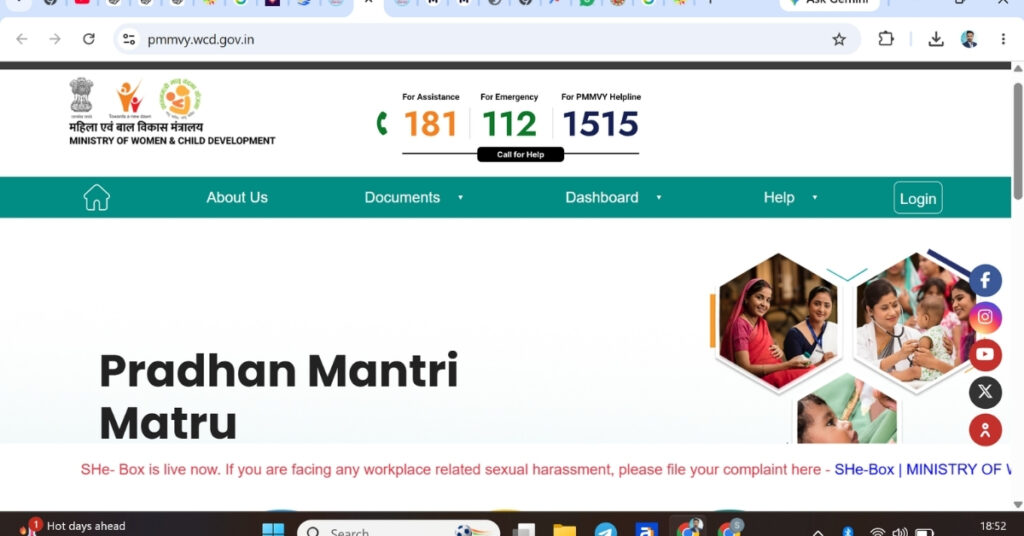The width and height of the screenshot is (1024, 536).
Task: Click the Bluetooth tray icon
Action: (x=848, y=532)
